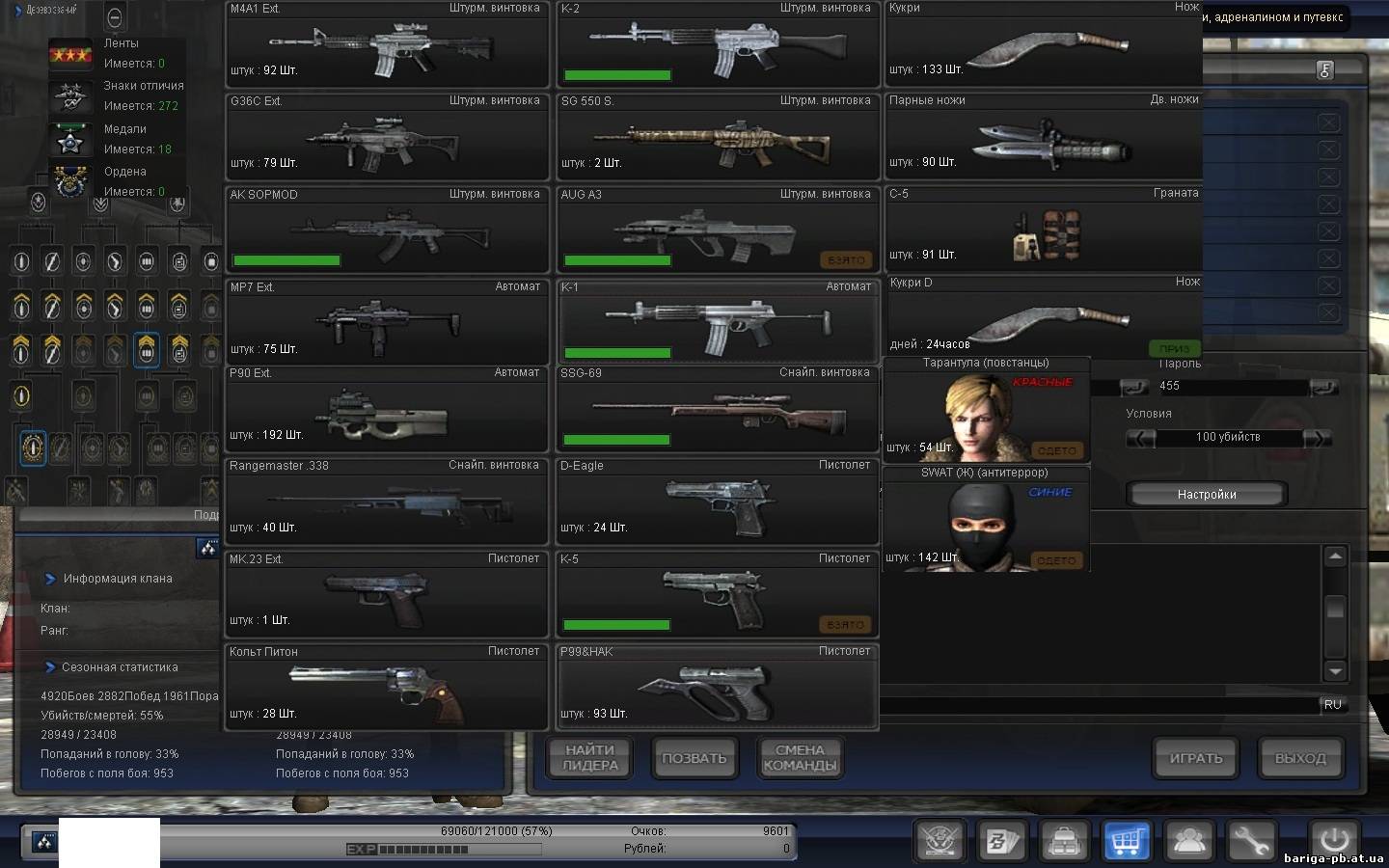
Task: Select the P90 Ext. weapon card
Action: pyautogui.click(x=387, y=409)
